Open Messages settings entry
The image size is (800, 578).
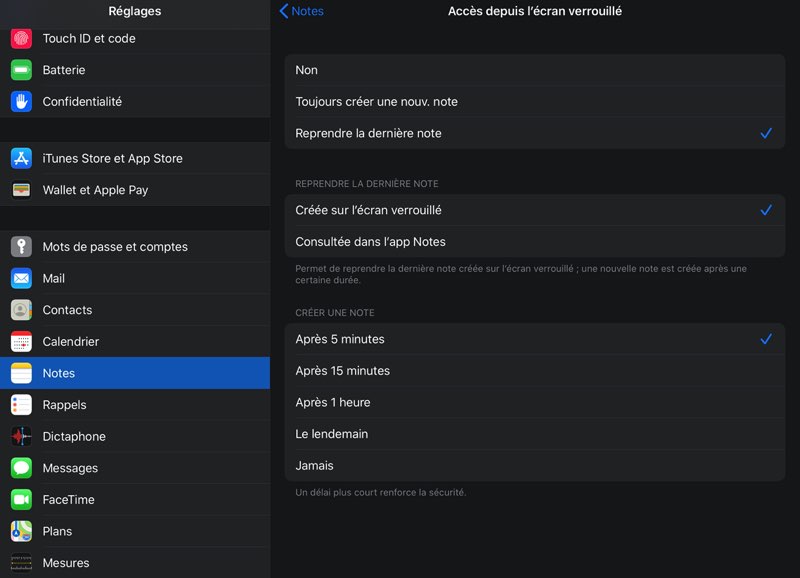[70, 468]
